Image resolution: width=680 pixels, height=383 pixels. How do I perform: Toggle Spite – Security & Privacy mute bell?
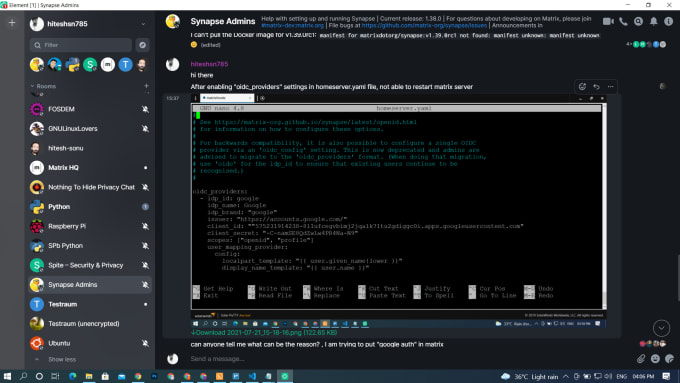pyautogui.click(x=145, y=265)
